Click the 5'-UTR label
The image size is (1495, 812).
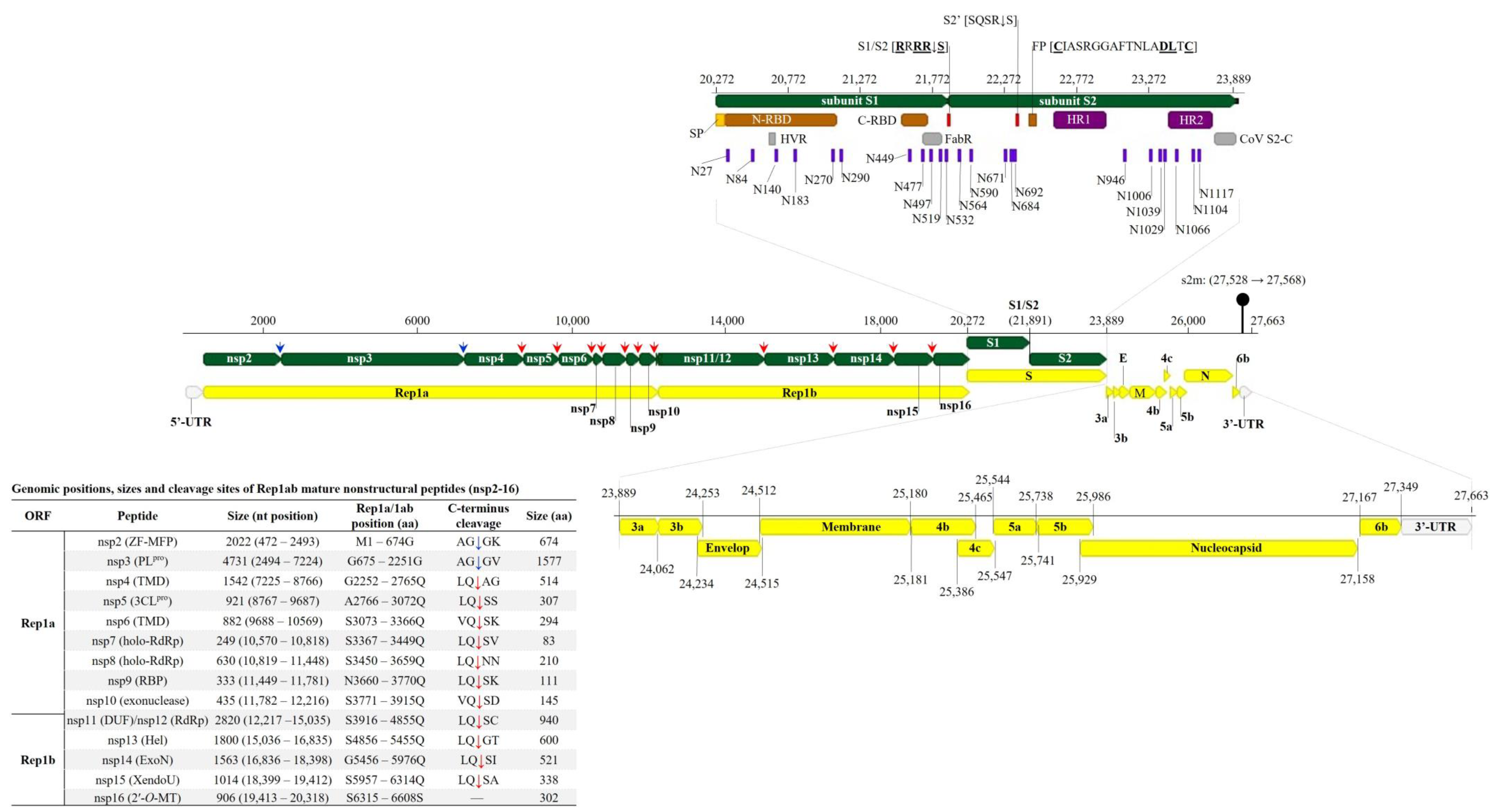tap(191, 422)
